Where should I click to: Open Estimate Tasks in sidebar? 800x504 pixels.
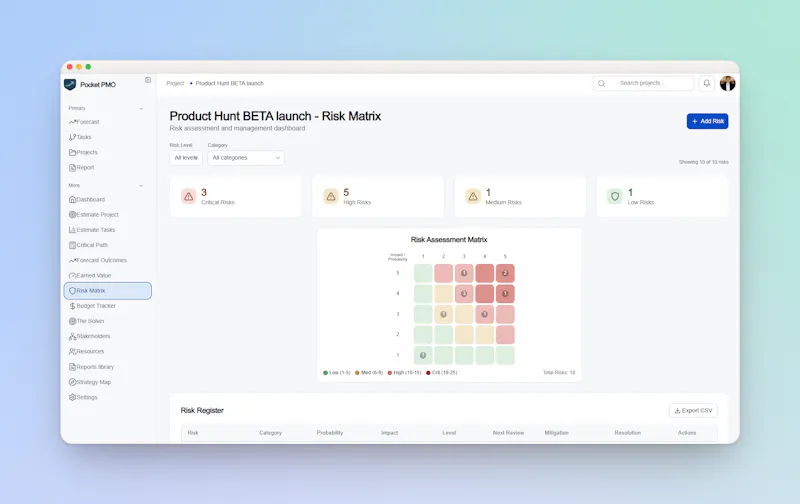click(x=92, y=230)
